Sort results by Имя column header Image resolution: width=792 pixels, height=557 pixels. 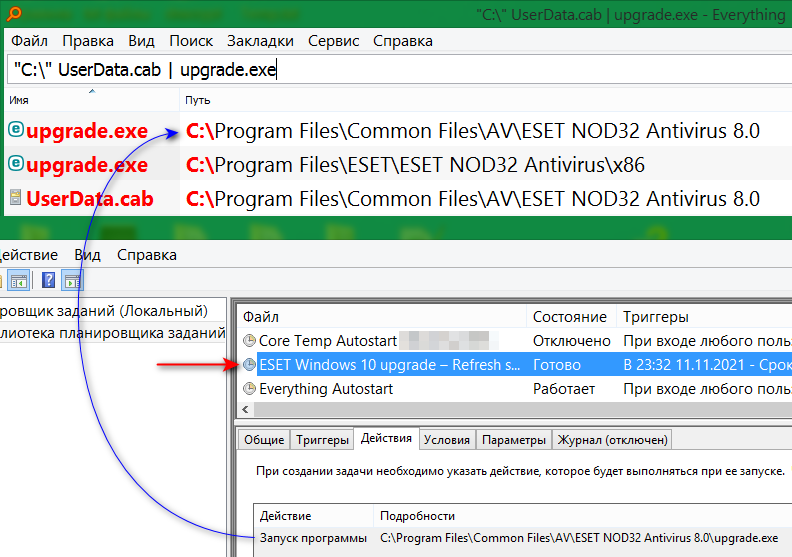pyautogui.click(x=92, y=100)
